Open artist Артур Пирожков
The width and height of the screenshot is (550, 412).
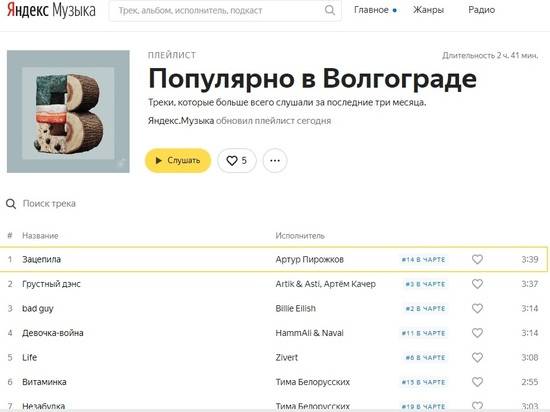point(309,259)
